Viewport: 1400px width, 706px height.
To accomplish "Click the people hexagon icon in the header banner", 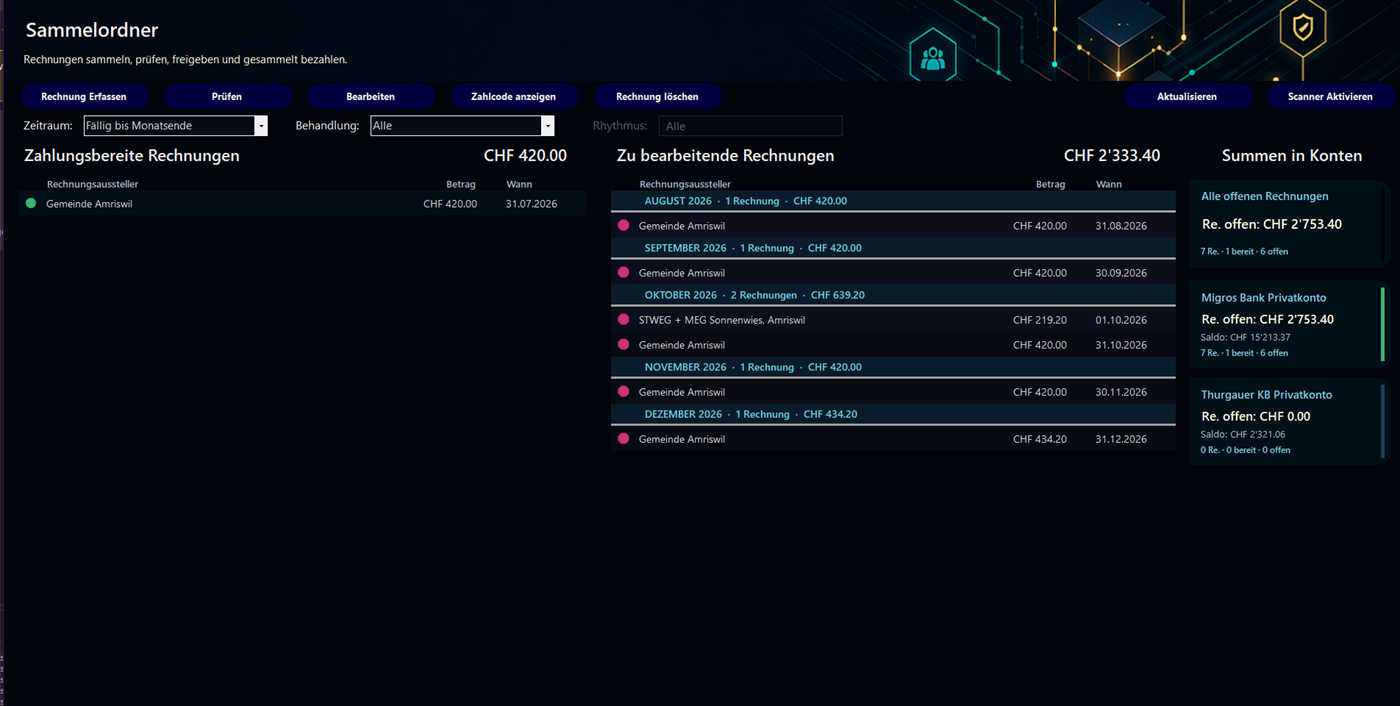I will point(933,57).
